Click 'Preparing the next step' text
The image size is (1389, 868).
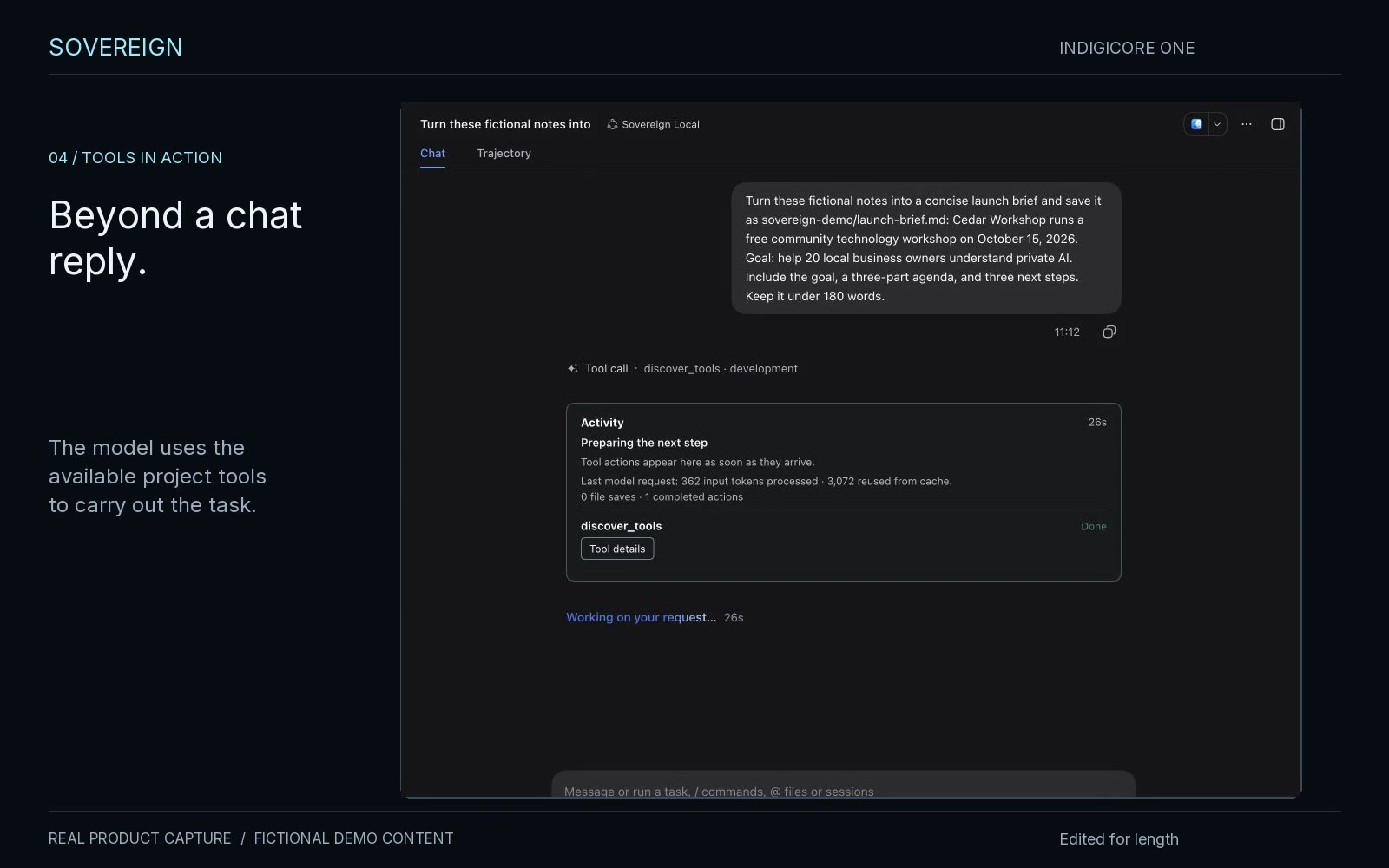pyautogui.click(x=644, y=443)
